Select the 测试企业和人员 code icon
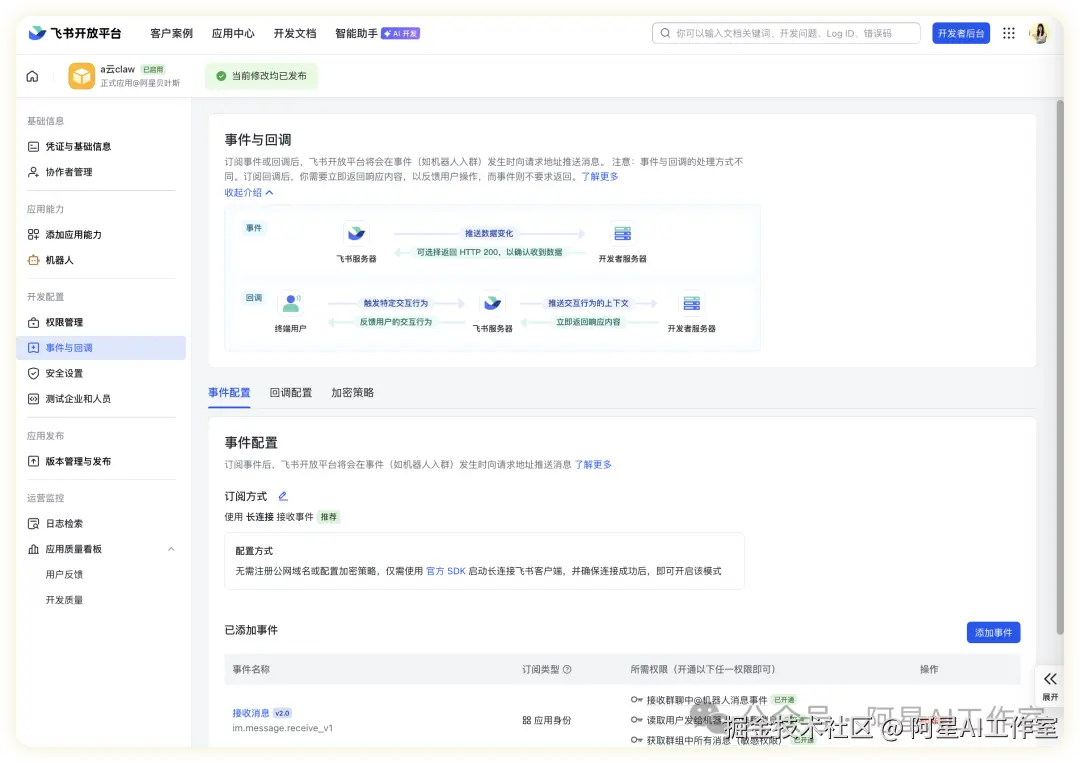Image resolution: width=1080 pixels, height=763 pixels. click(35, 398)
